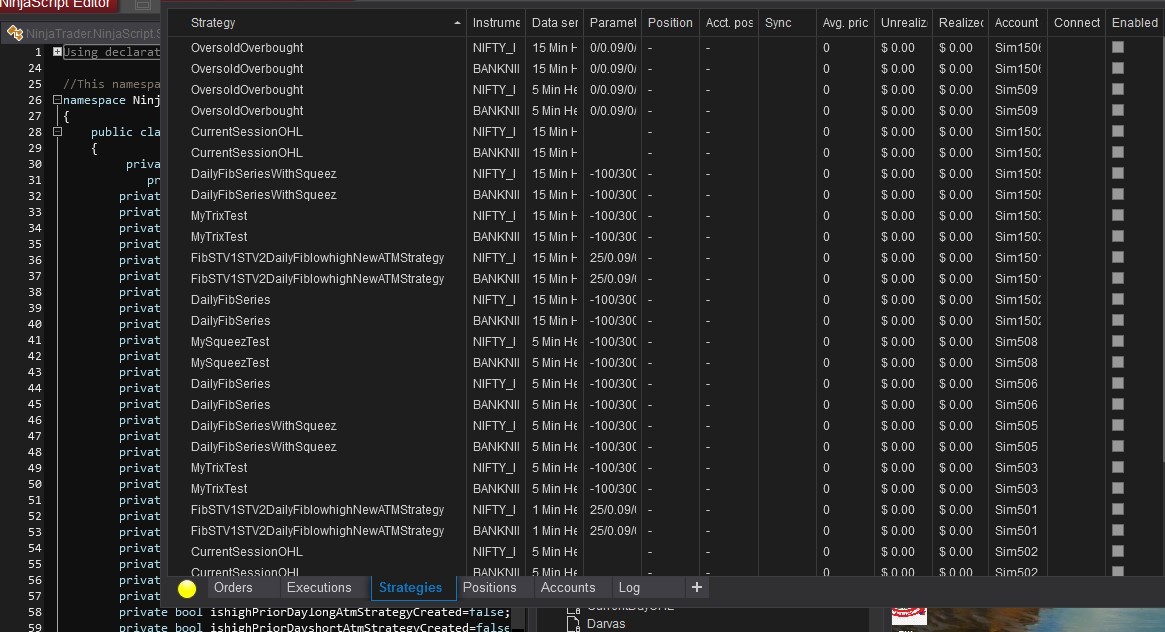The width and height of the screenshot is (1165, 632).
Task: Click the Avg. price column header
Action: pos(845,23)
